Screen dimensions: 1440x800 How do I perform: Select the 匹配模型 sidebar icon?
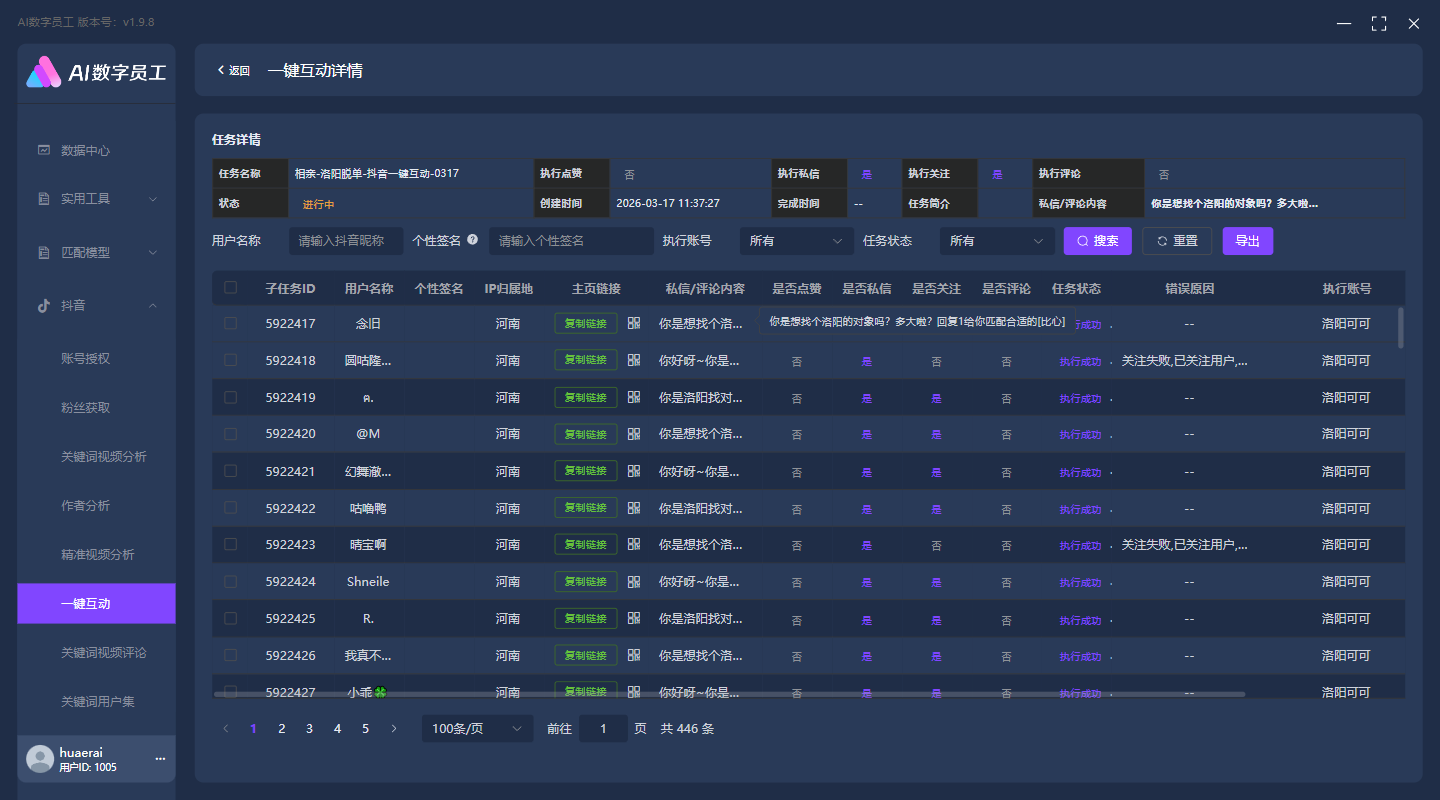click(x=42, y=252)
